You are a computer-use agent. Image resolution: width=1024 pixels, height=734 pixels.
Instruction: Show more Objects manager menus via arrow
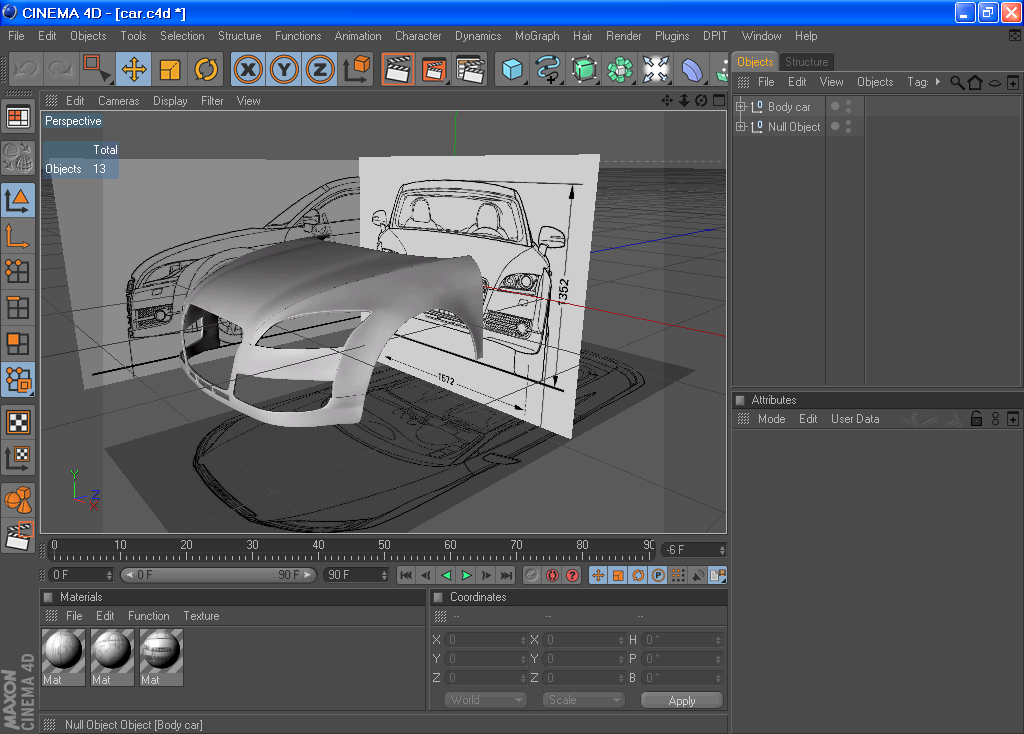pos(938,82)
